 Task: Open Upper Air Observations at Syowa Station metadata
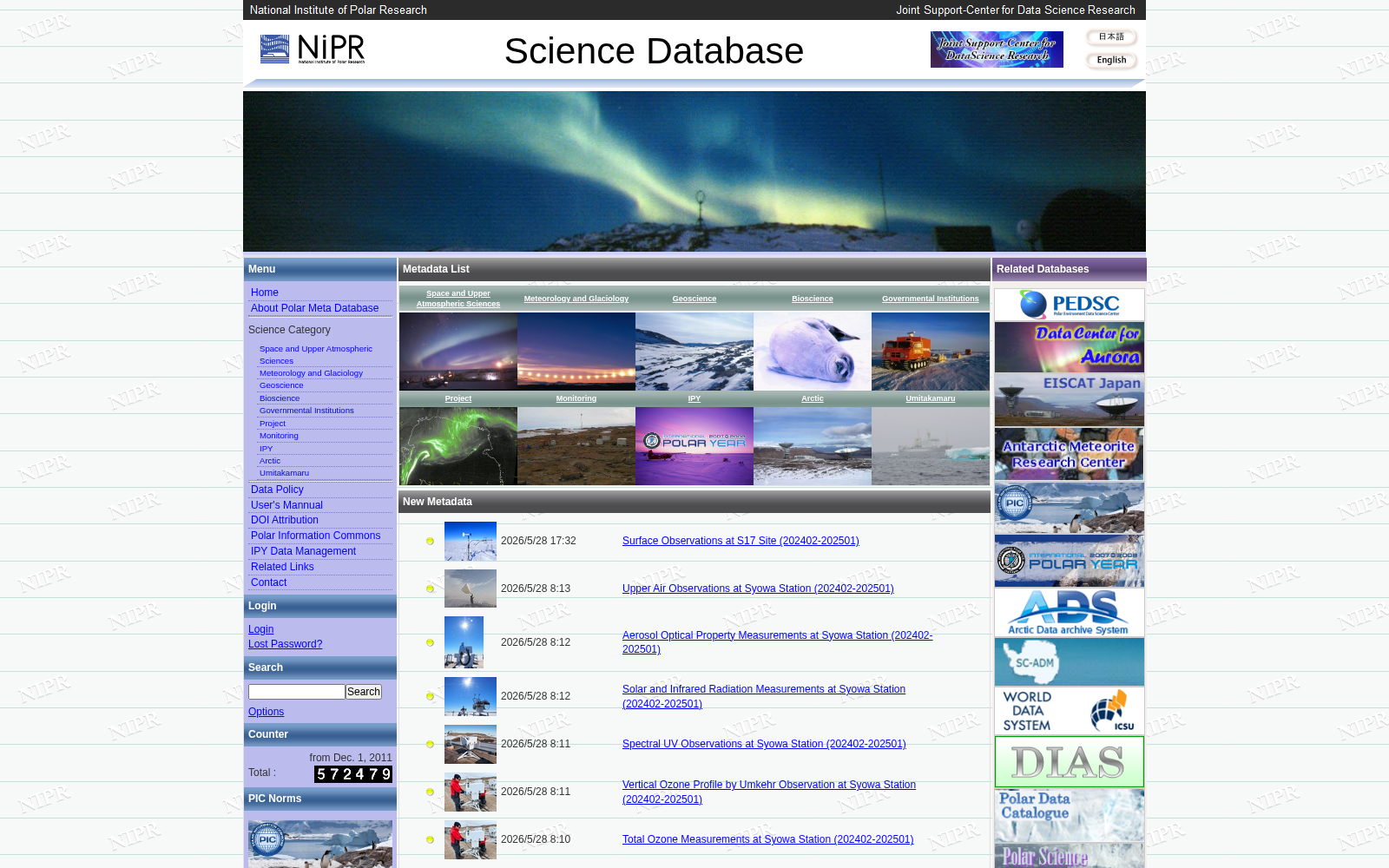(758, 589)
